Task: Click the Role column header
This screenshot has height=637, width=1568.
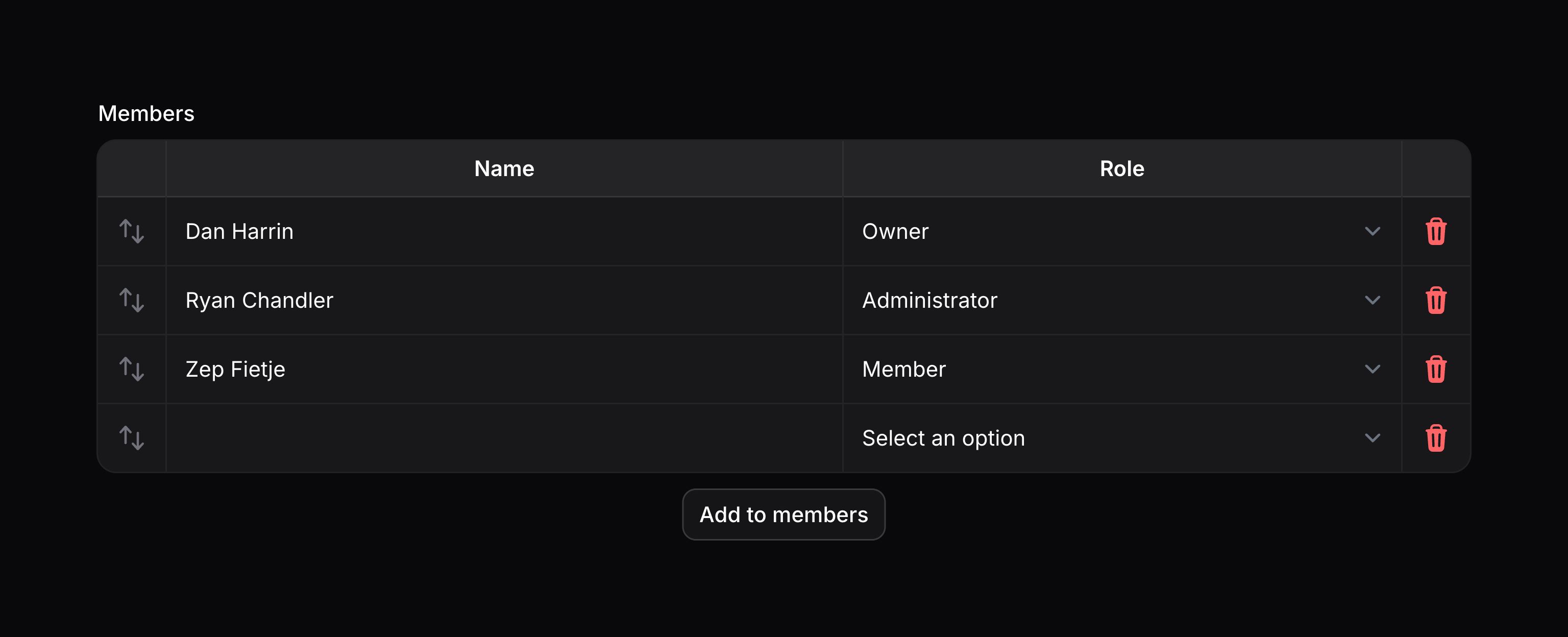Action: point(1121,168)
